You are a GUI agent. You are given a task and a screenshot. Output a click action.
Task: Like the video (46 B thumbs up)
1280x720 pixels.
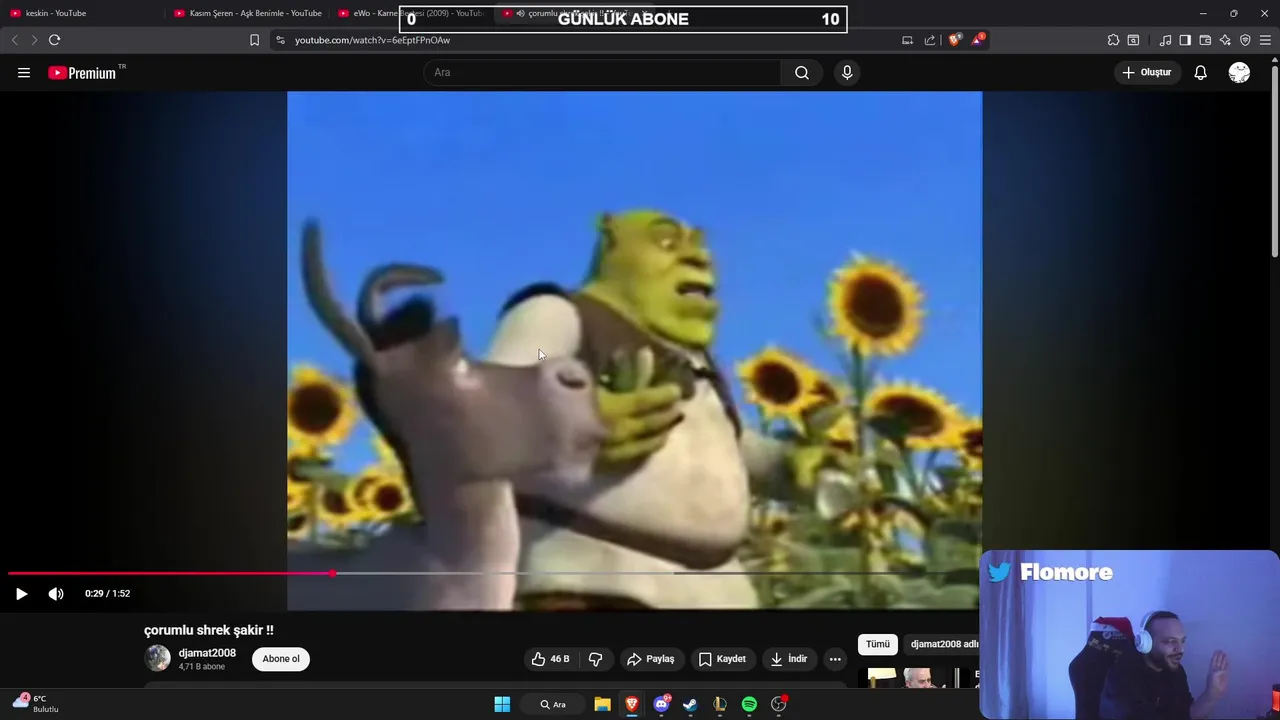tap(550, 659)
